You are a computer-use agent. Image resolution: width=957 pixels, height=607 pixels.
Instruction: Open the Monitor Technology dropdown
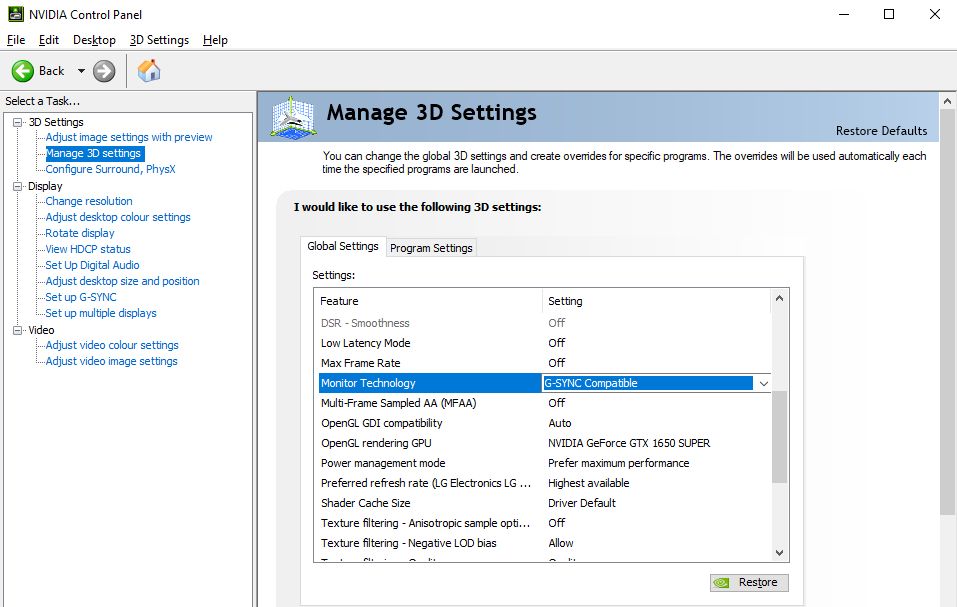[x=763, y=383]
